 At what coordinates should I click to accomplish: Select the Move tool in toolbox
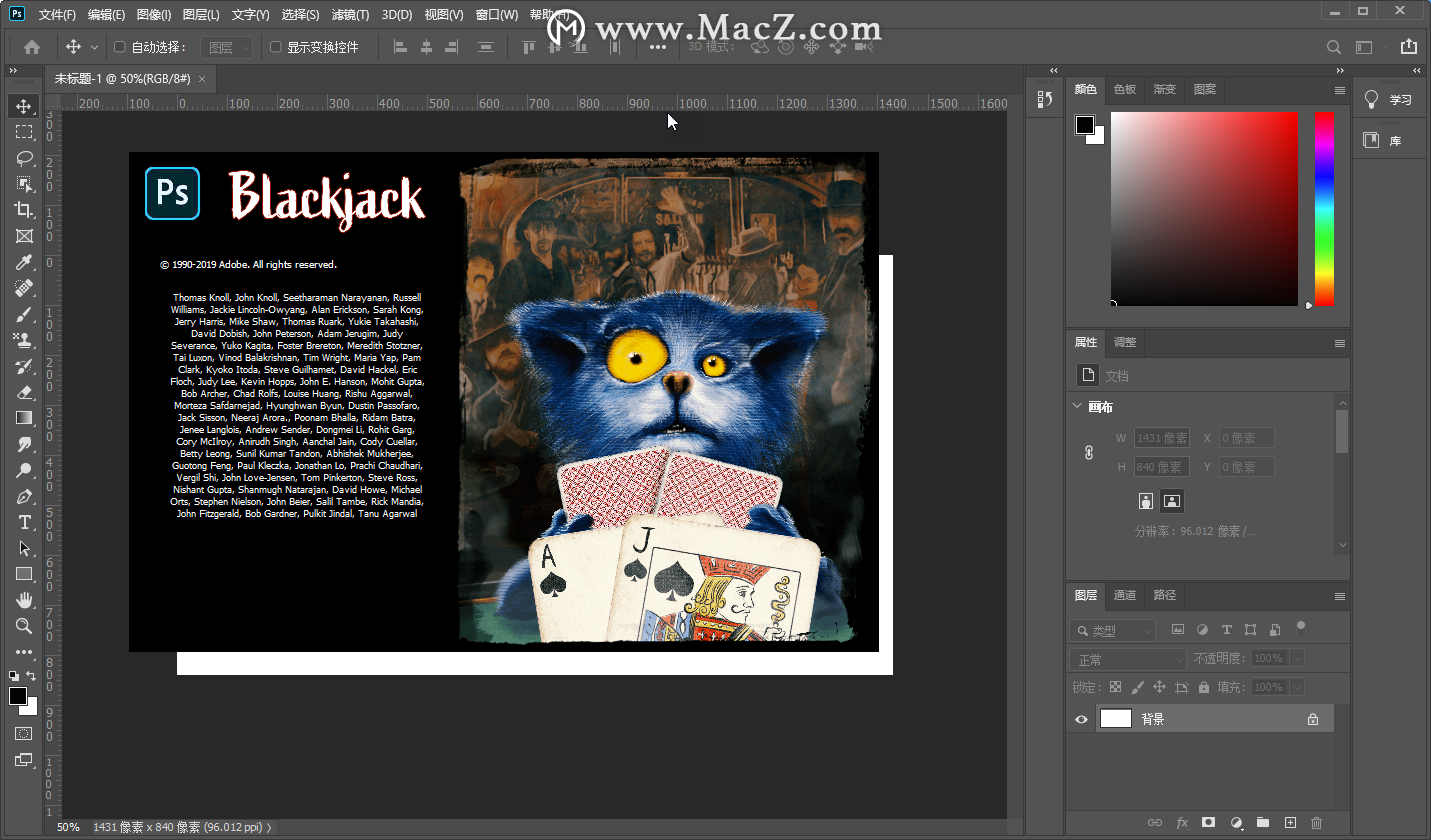(x=24, y=106)
